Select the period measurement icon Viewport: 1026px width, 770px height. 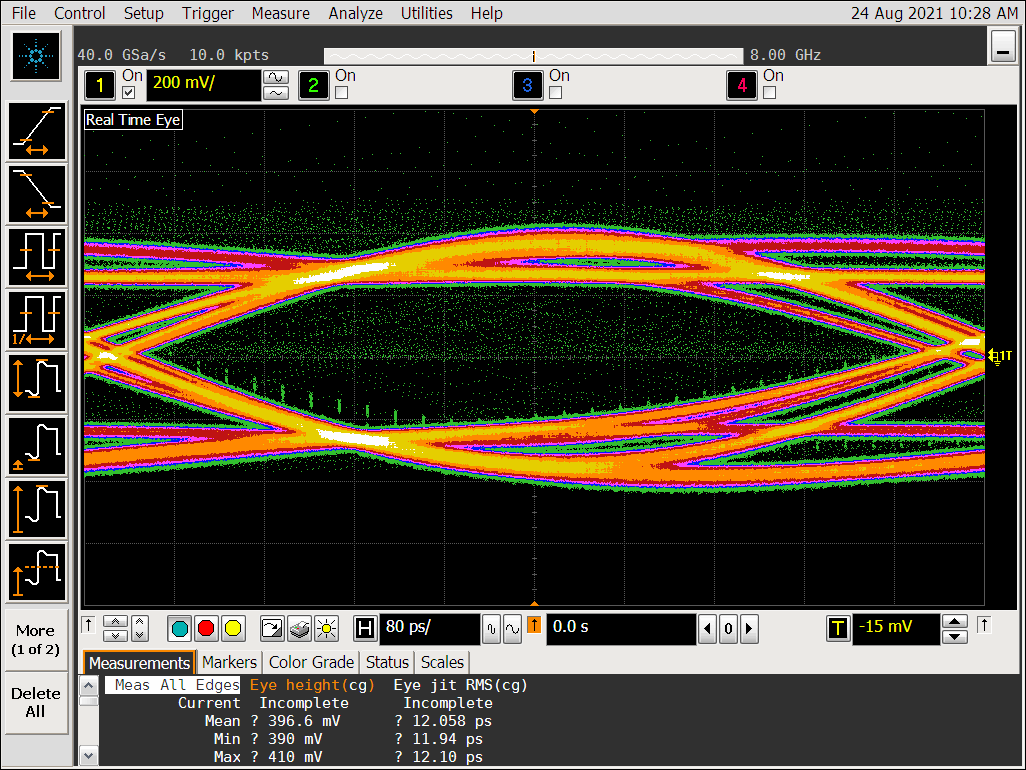(x=37, y=257)
